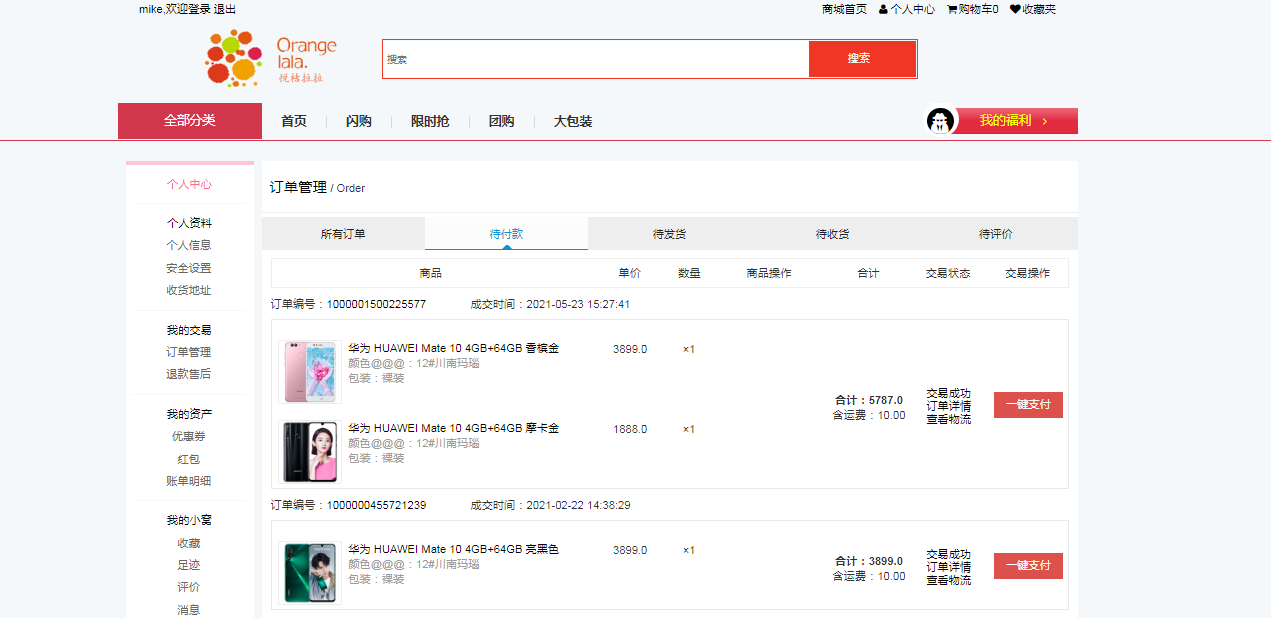
Task: Click the black 摩卡金 phone thumbnail
Action: tap(310, 452)
